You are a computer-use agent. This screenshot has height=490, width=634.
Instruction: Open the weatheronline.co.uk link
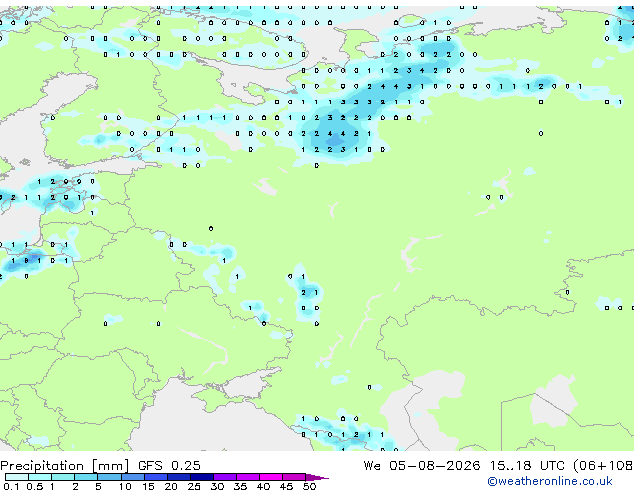point(550,481)
